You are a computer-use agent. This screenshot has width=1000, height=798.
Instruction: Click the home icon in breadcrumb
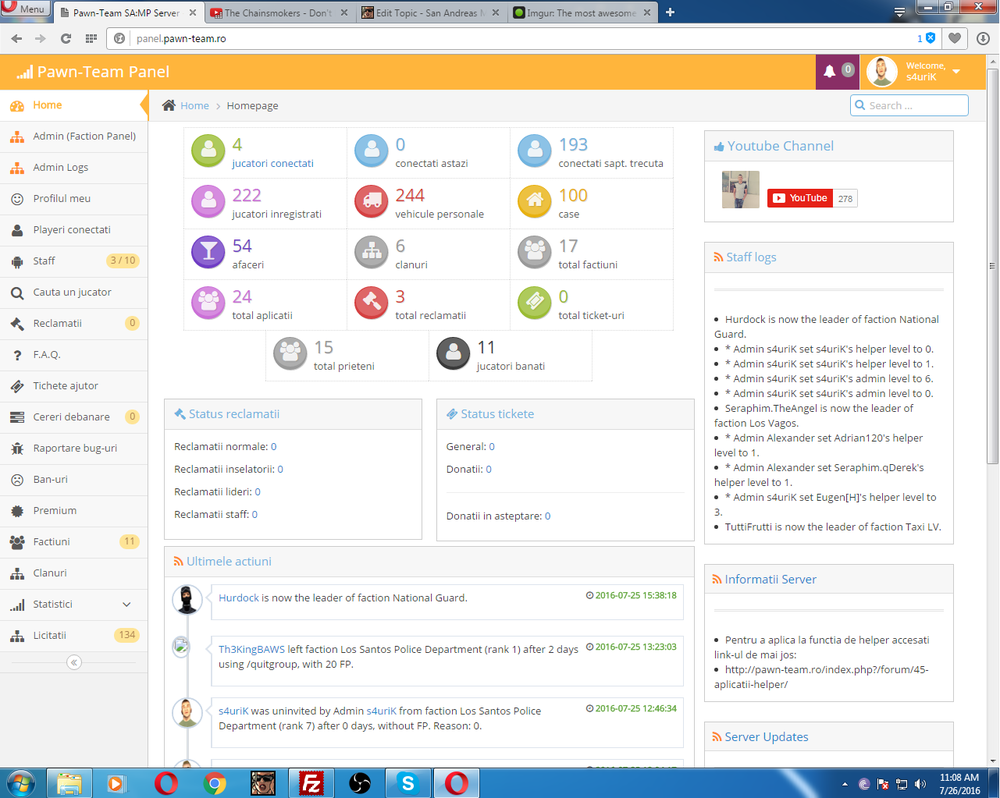[x=168, y=105]
